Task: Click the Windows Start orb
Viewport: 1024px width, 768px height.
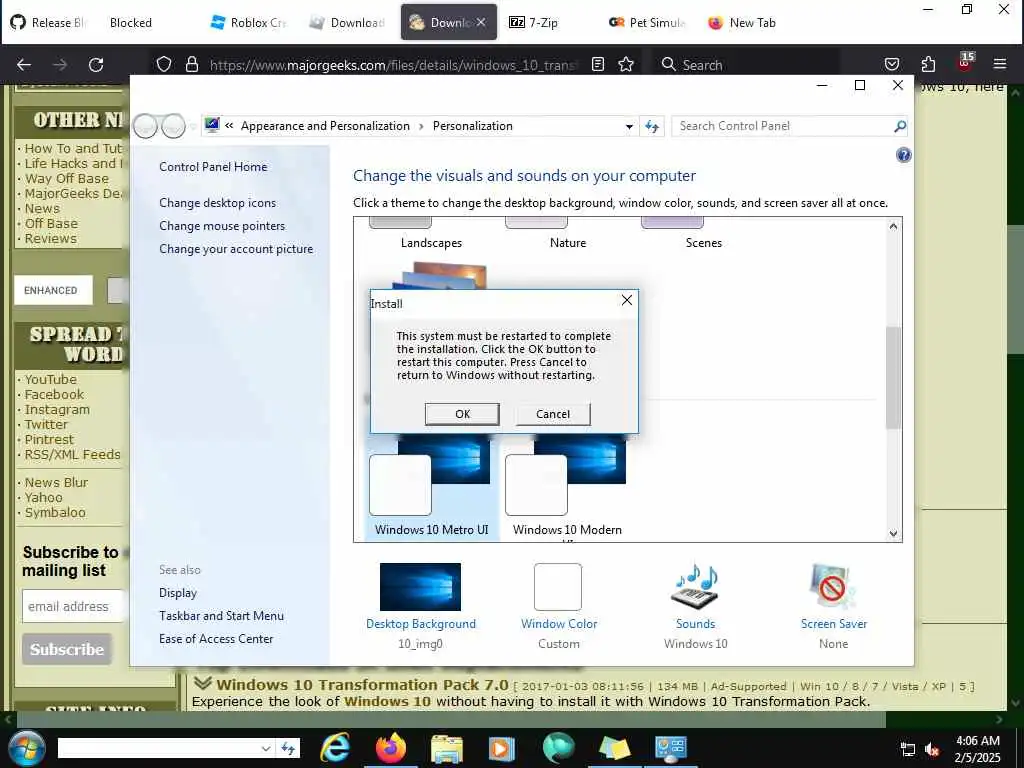Action: [x=25, y=747]
